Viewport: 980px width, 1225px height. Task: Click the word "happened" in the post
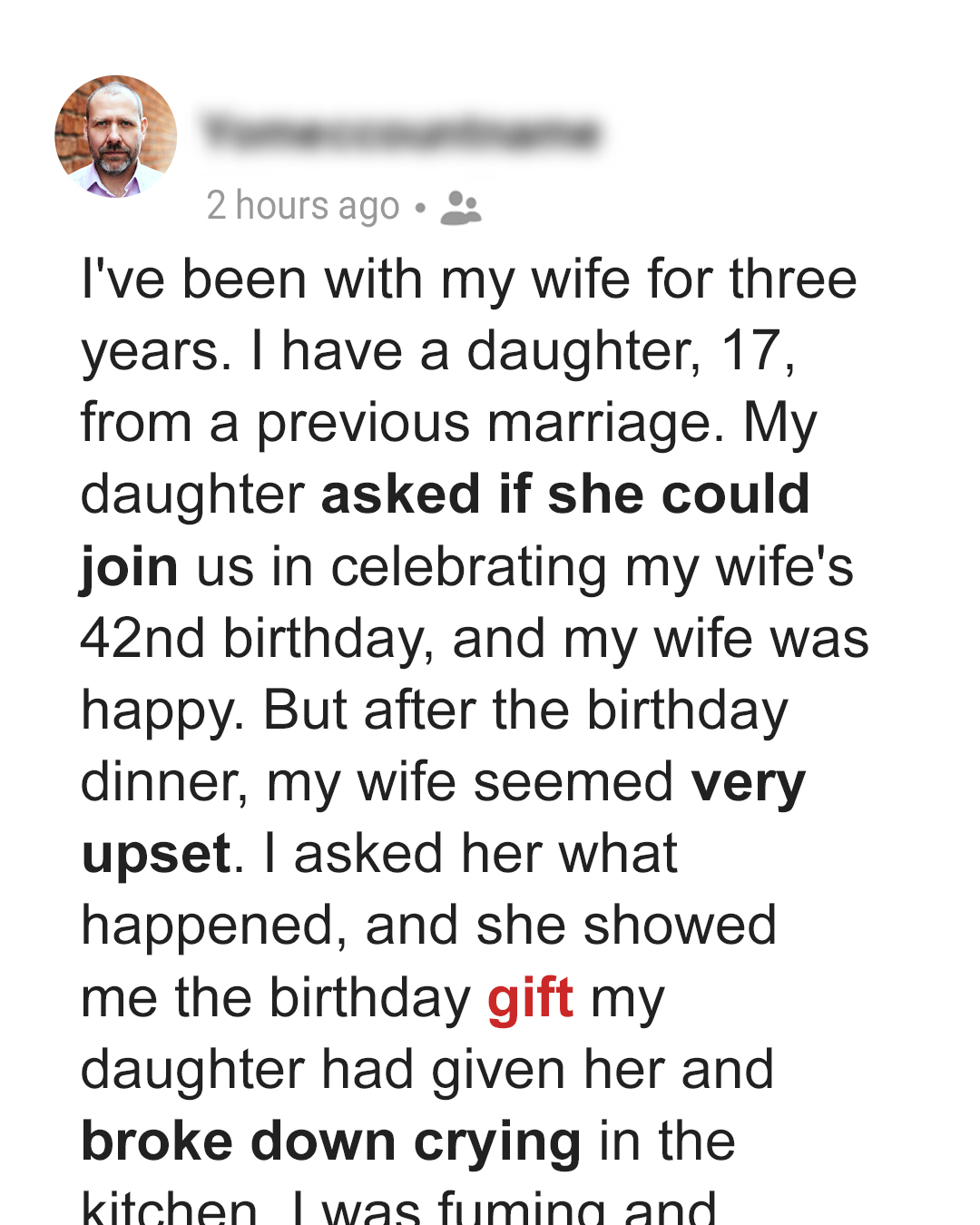[x=209, y=926]
